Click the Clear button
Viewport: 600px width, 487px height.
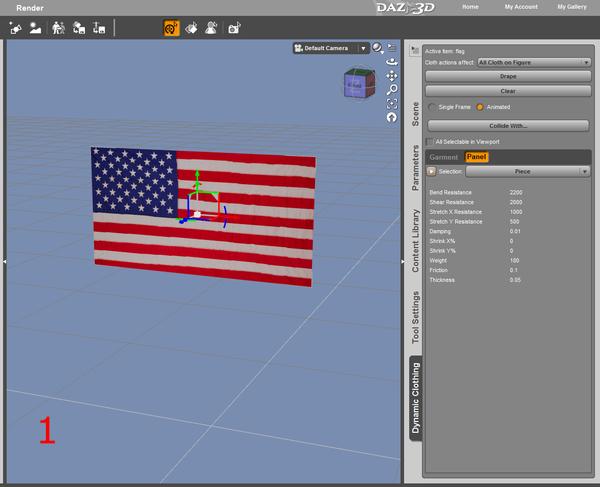tap(508, 91)
